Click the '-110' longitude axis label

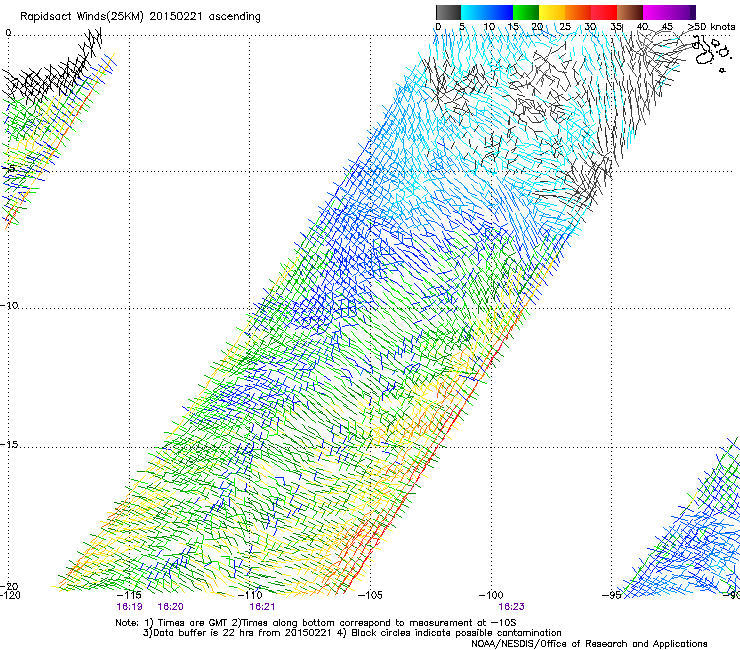coord(250,595)
